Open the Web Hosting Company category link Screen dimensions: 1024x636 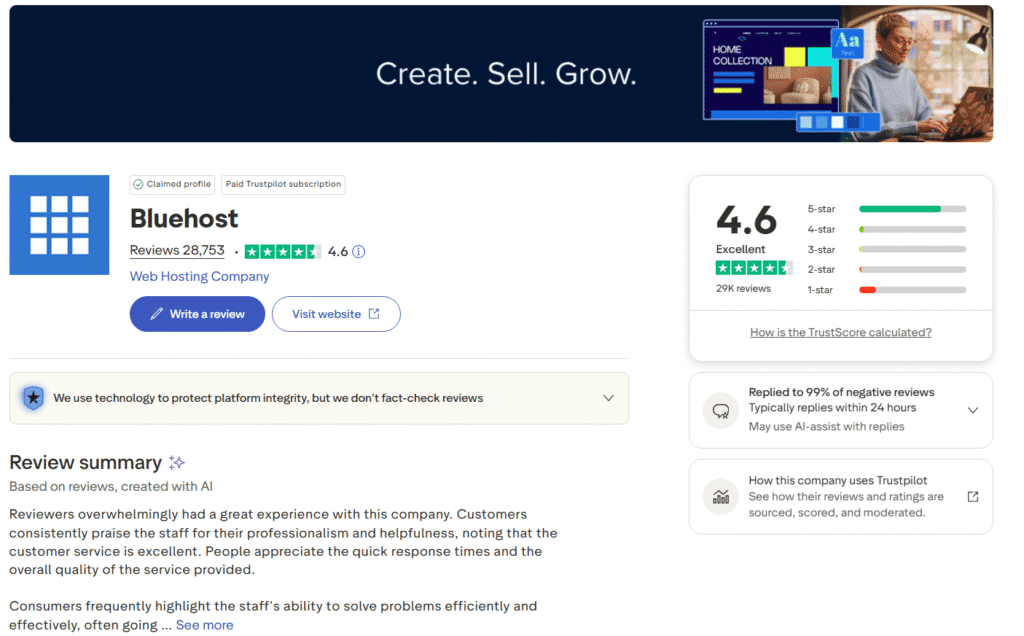click(x=199, y=277)
